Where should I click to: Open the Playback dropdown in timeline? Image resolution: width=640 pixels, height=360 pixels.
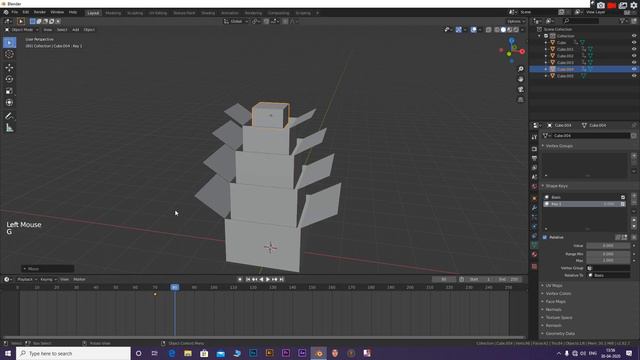pos(27,280)
